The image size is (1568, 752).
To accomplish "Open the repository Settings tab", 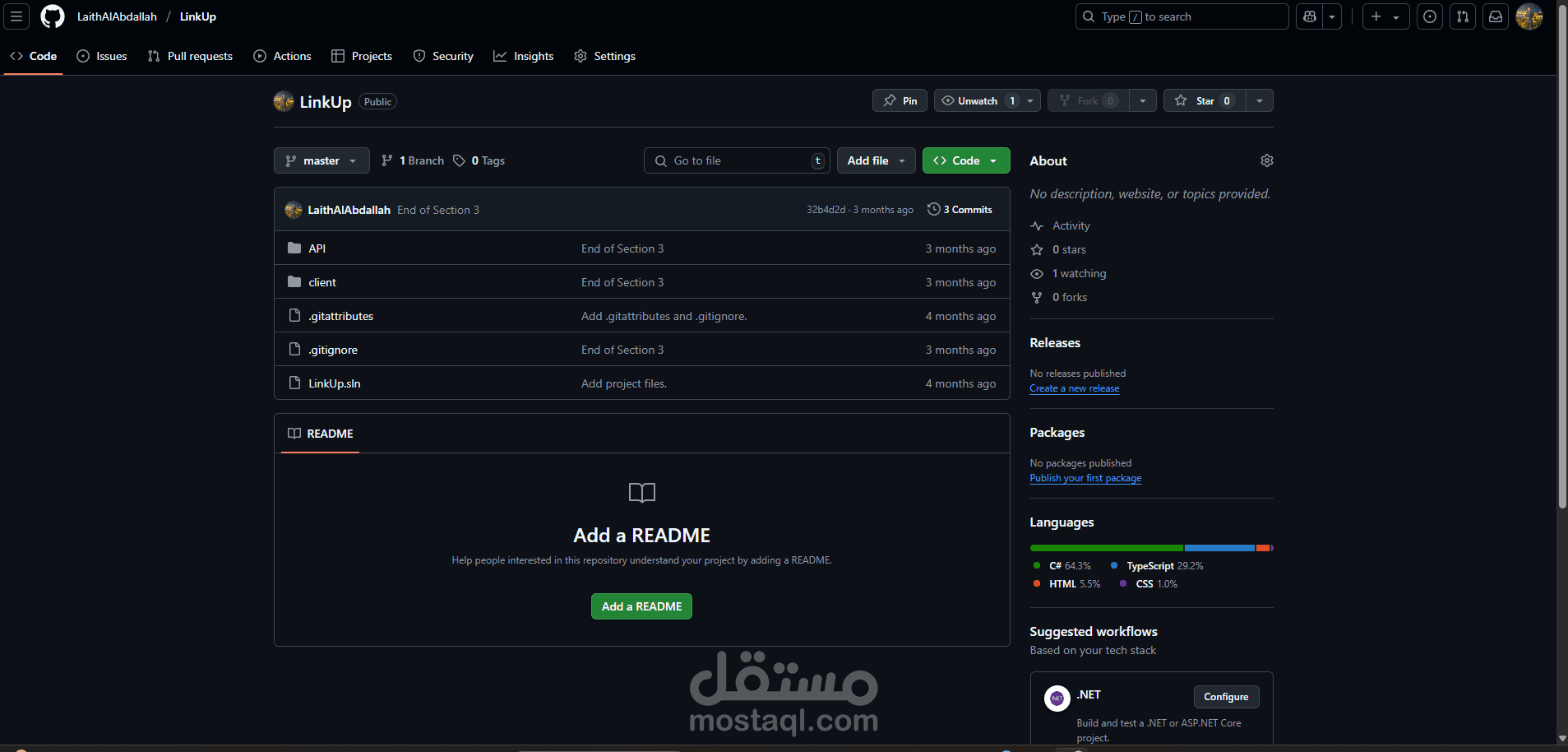I will (605, 56).
